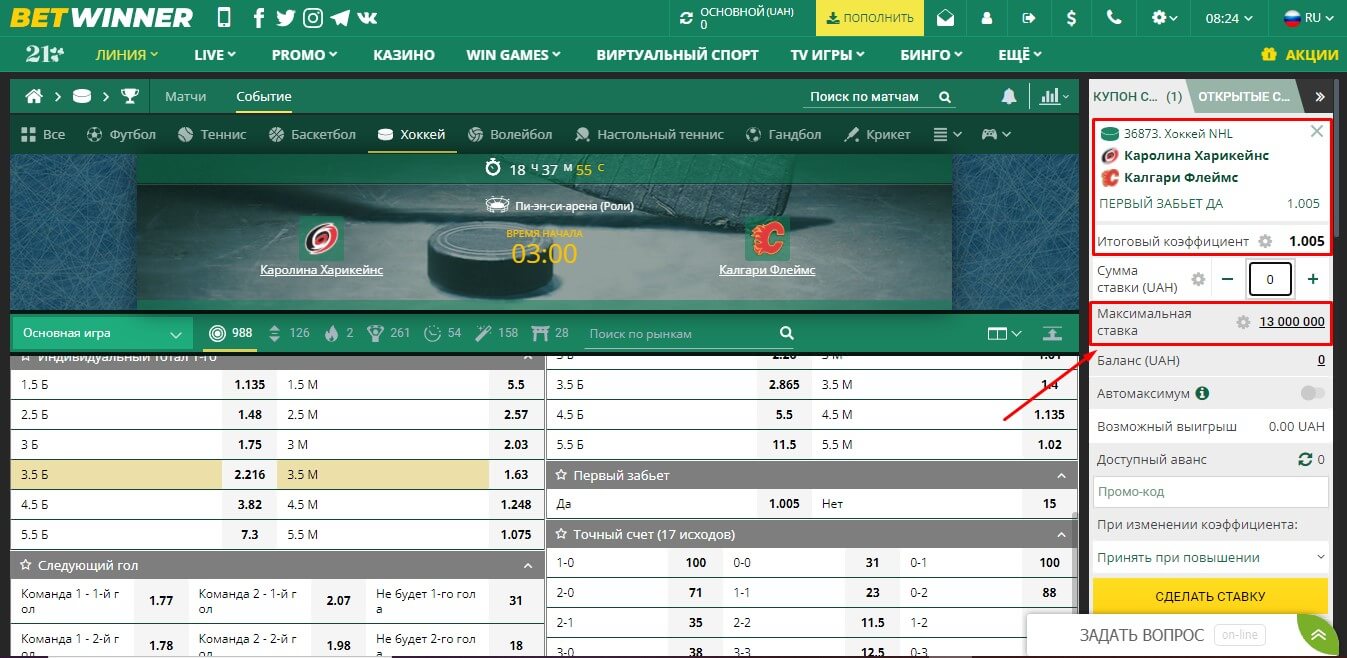
Task: Click gear icon beside Максимальная ставка
Action: [x=1243, y=322]
